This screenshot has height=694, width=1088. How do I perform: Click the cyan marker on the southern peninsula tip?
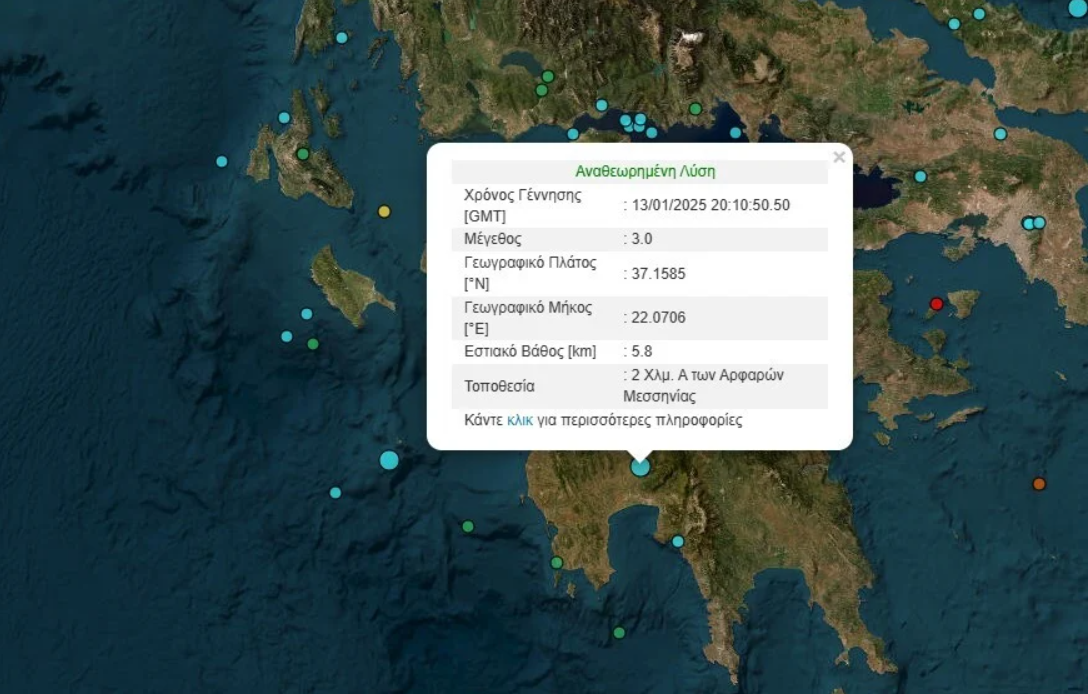[679, 541]
